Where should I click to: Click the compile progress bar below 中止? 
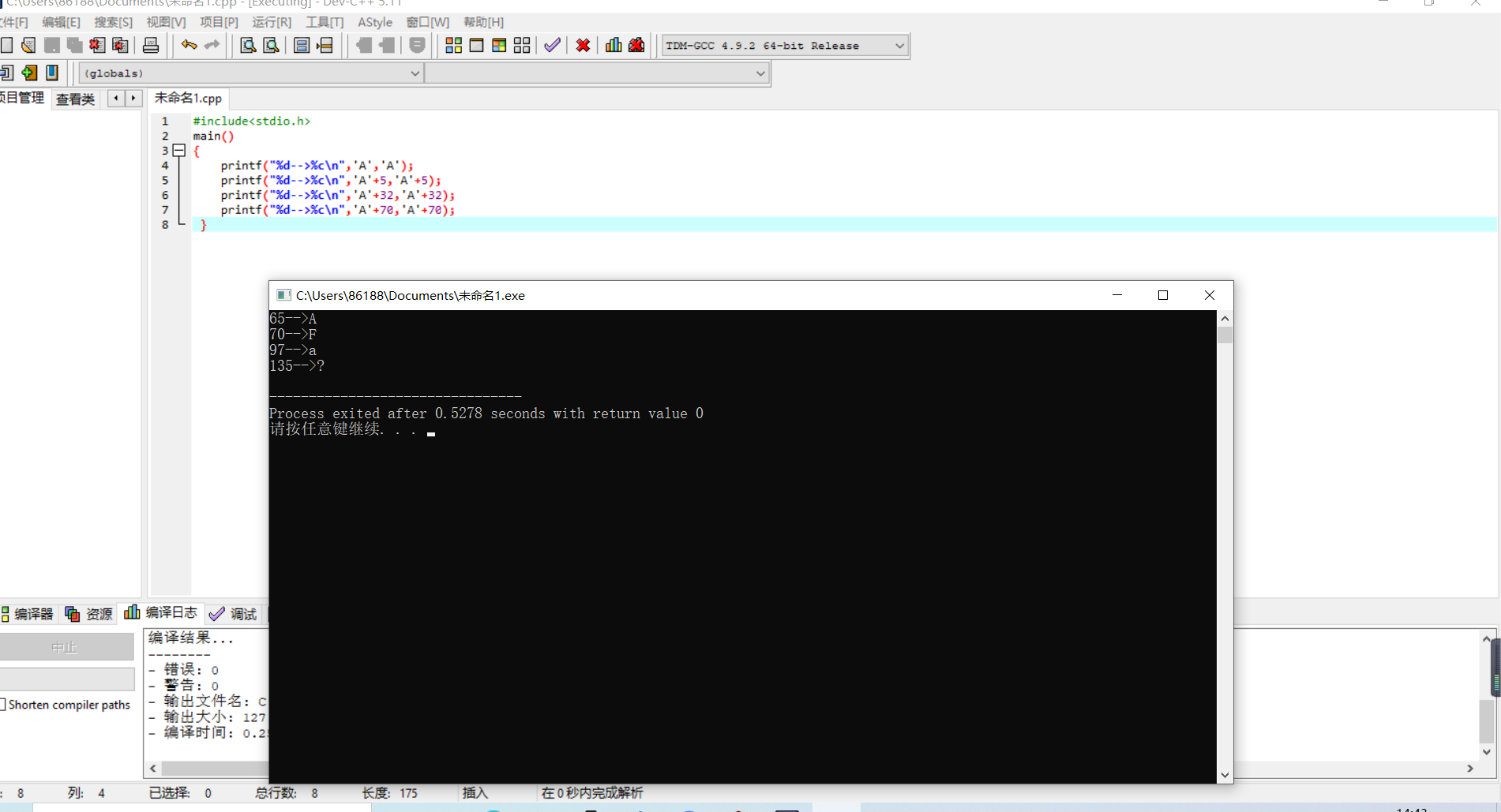pos(67,679)
